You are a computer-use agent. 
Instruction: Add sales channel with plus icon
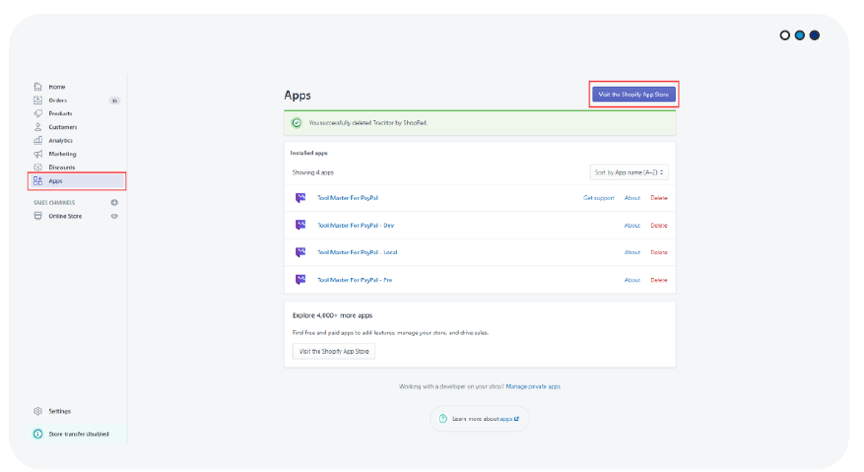tap(114, 202)
